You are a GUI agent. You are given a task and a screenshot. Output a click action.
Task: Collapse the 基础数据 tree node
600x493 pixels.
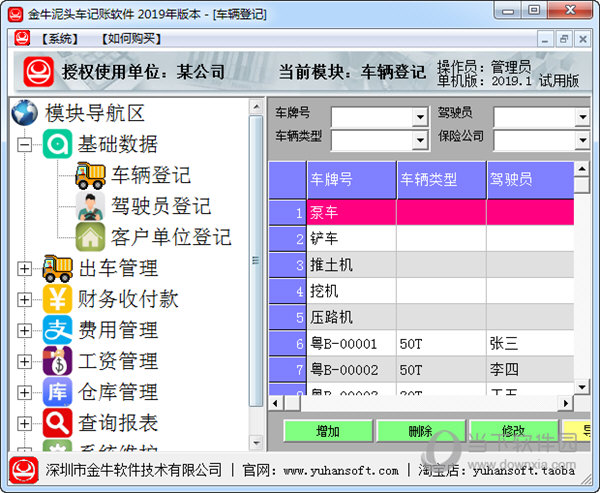(x=24, y=145)
